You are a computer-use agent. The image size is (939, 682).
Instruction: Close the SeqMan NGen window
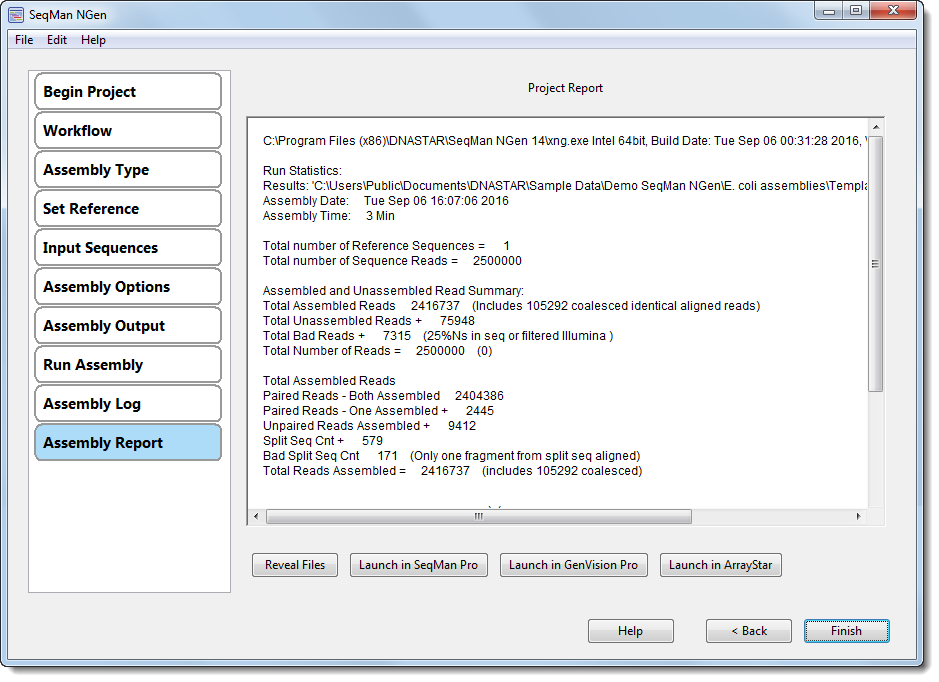coord(893,11)
